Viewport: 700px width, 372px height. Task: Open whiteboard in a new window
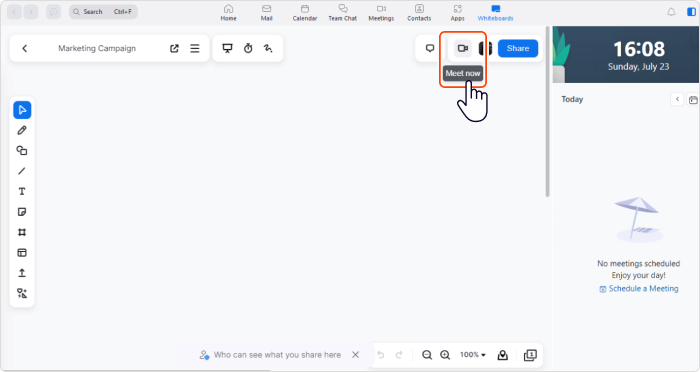(x=175, y=48)
